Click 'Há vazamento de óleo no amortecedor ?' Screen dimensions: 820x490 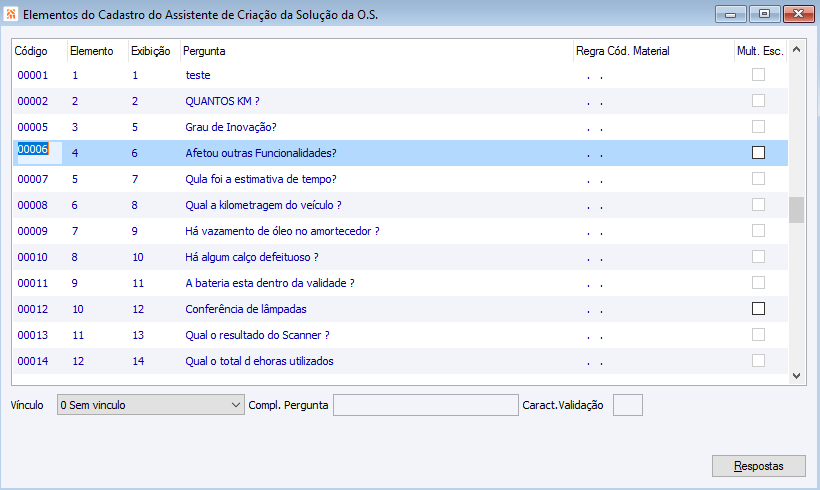click(282, 231)
